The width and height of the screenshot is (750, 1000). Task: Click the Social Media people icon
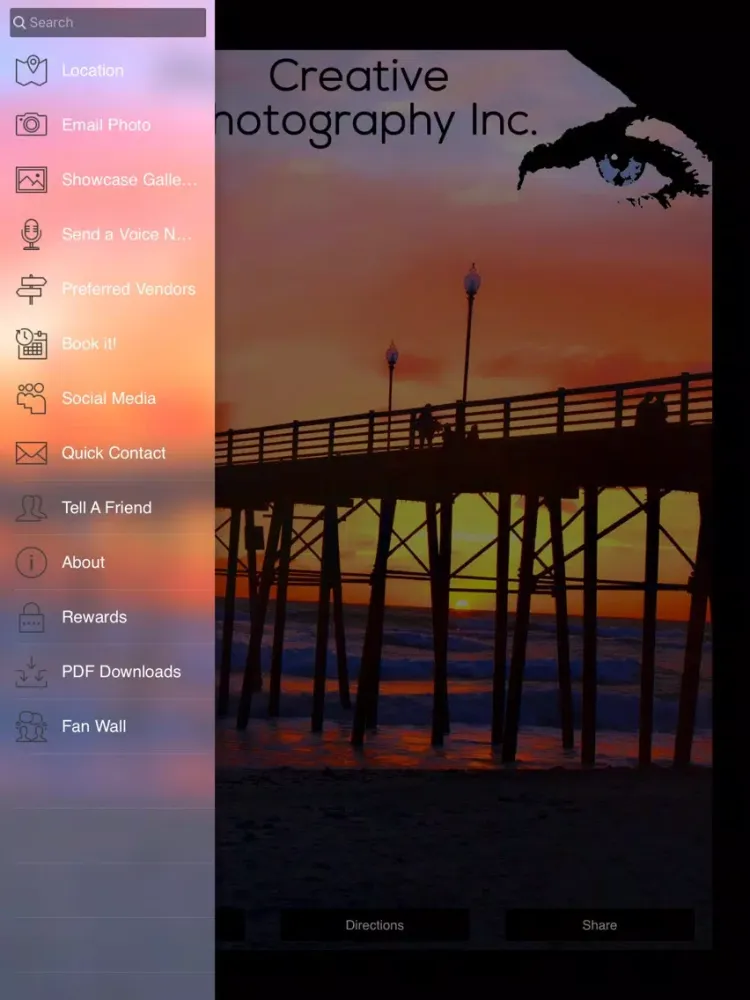click(31, 399)
